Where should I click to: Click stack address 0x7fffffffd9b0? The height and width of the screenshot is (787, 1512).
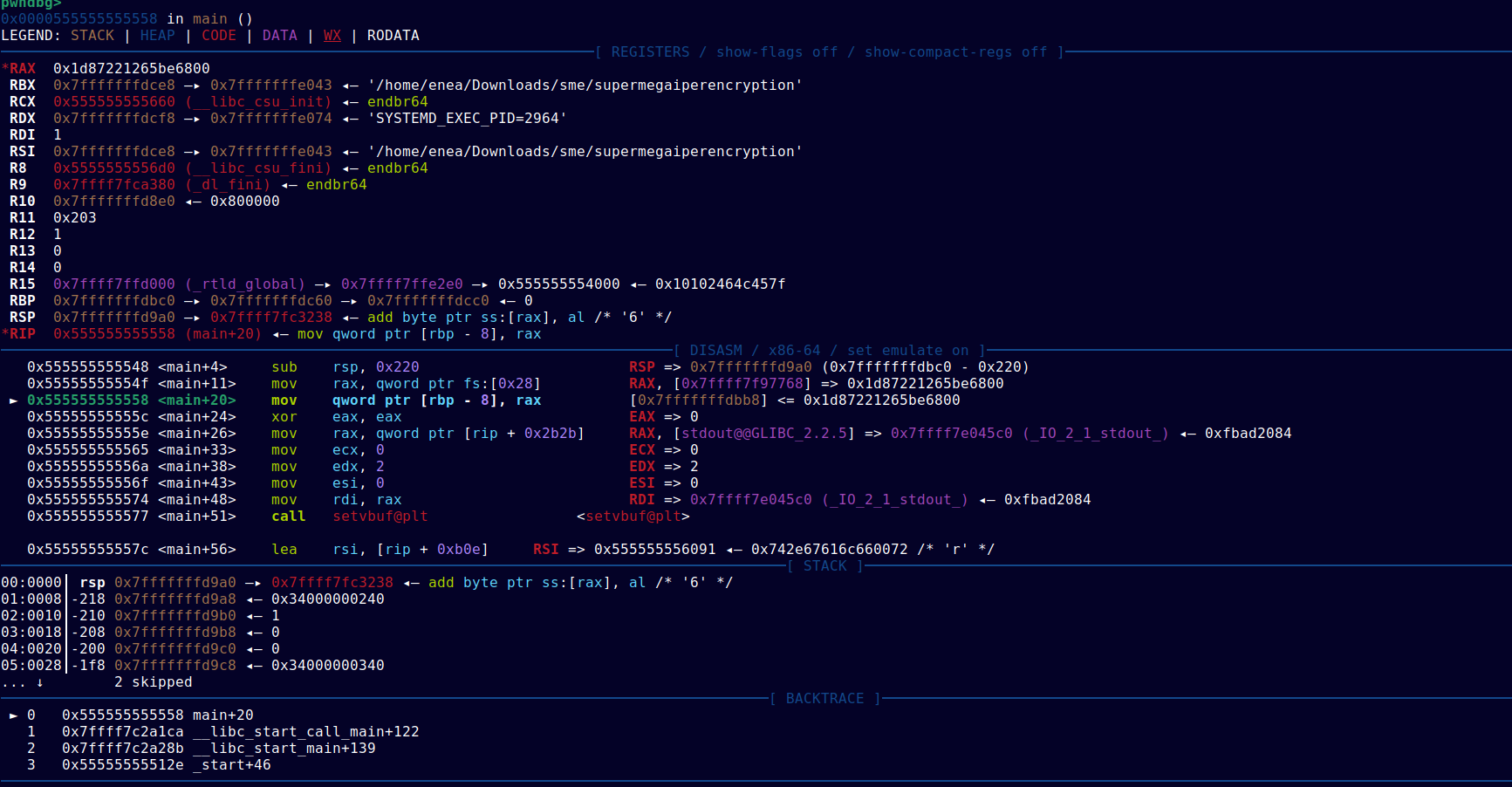175,615
